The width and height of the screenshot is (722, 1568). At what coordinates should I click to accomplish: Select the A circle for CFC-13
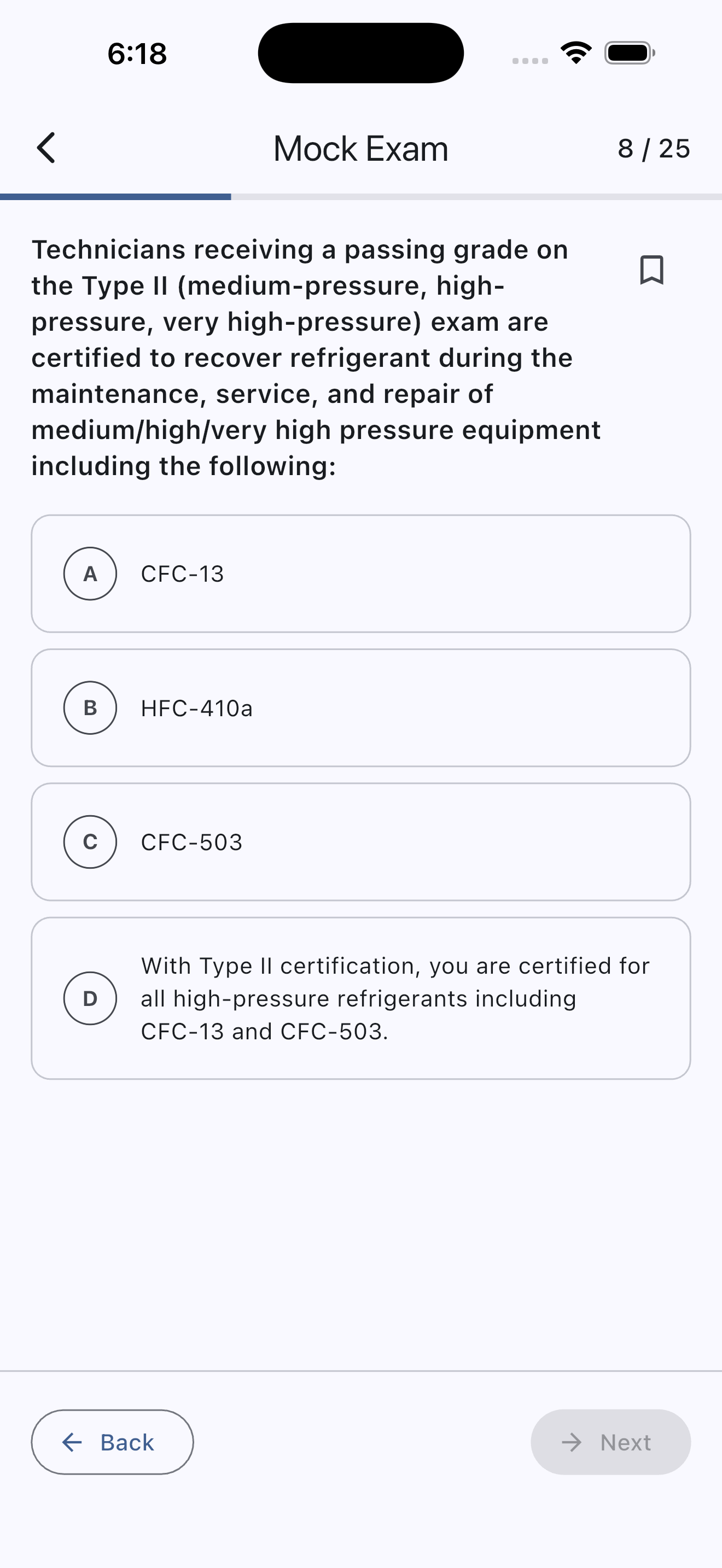pos(90,574)
